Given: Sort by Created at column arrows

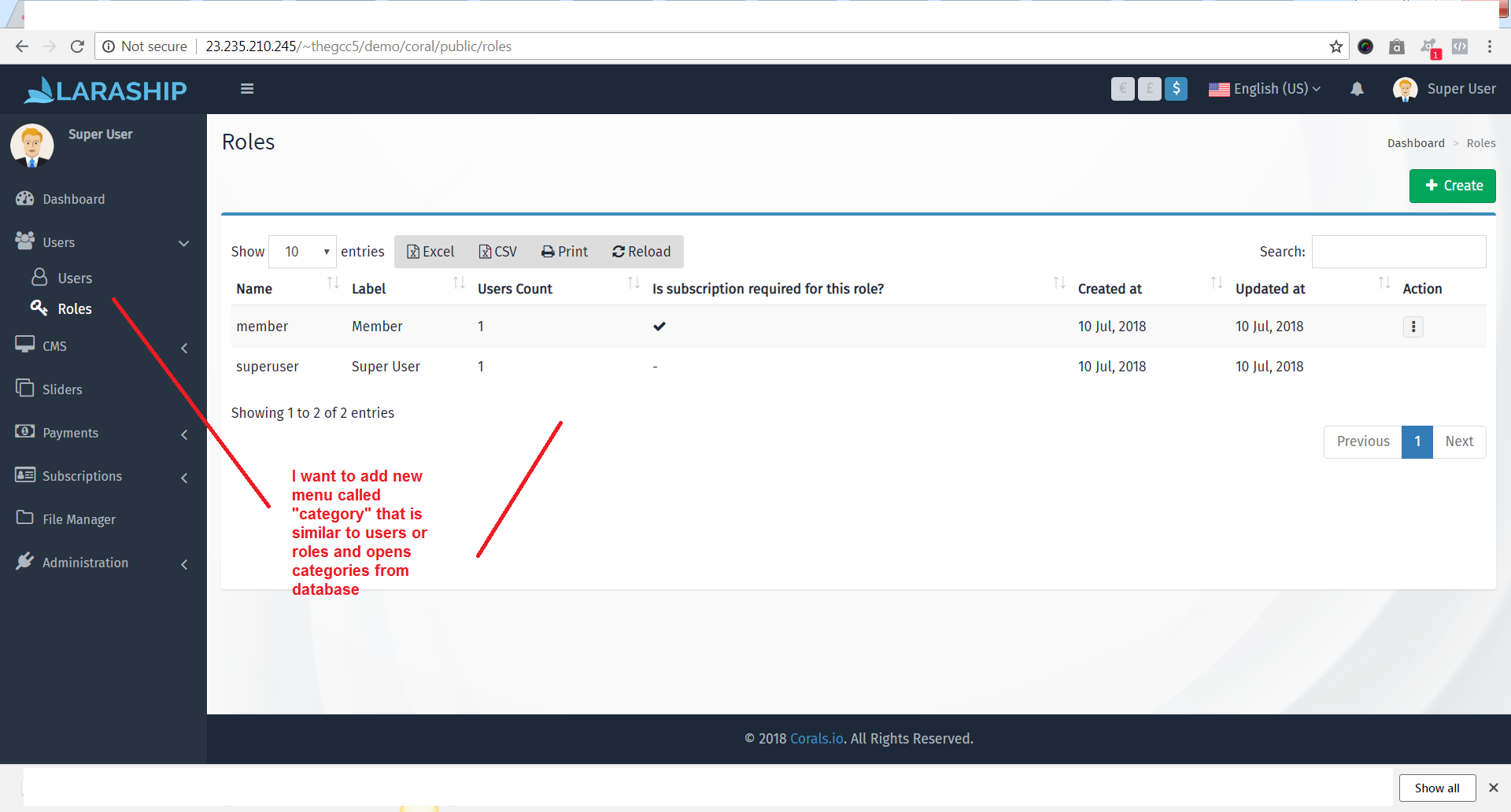Looking at the screenshot, I should coord(1217,282).
